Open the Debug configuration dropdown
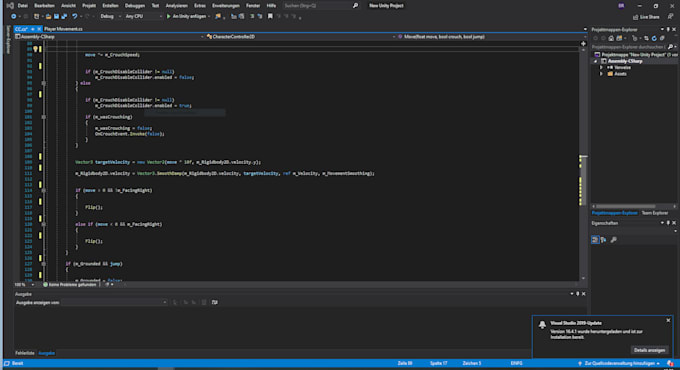Image resolution: width=680 pixels, height=370 pixels. (x=110, y=16)
